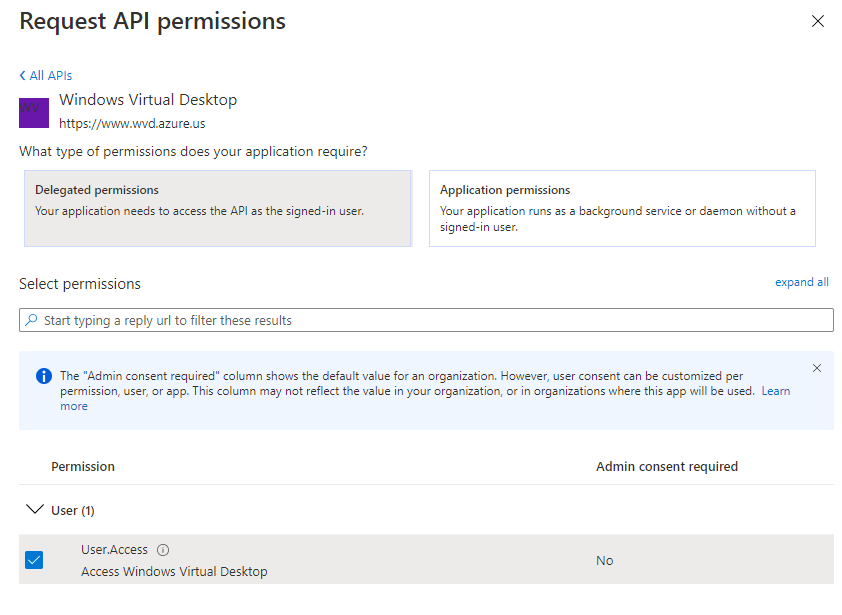Viewport: 842px width, 615px height.
Task: Focus the permissions filter search field
Action: coord(430,320)
